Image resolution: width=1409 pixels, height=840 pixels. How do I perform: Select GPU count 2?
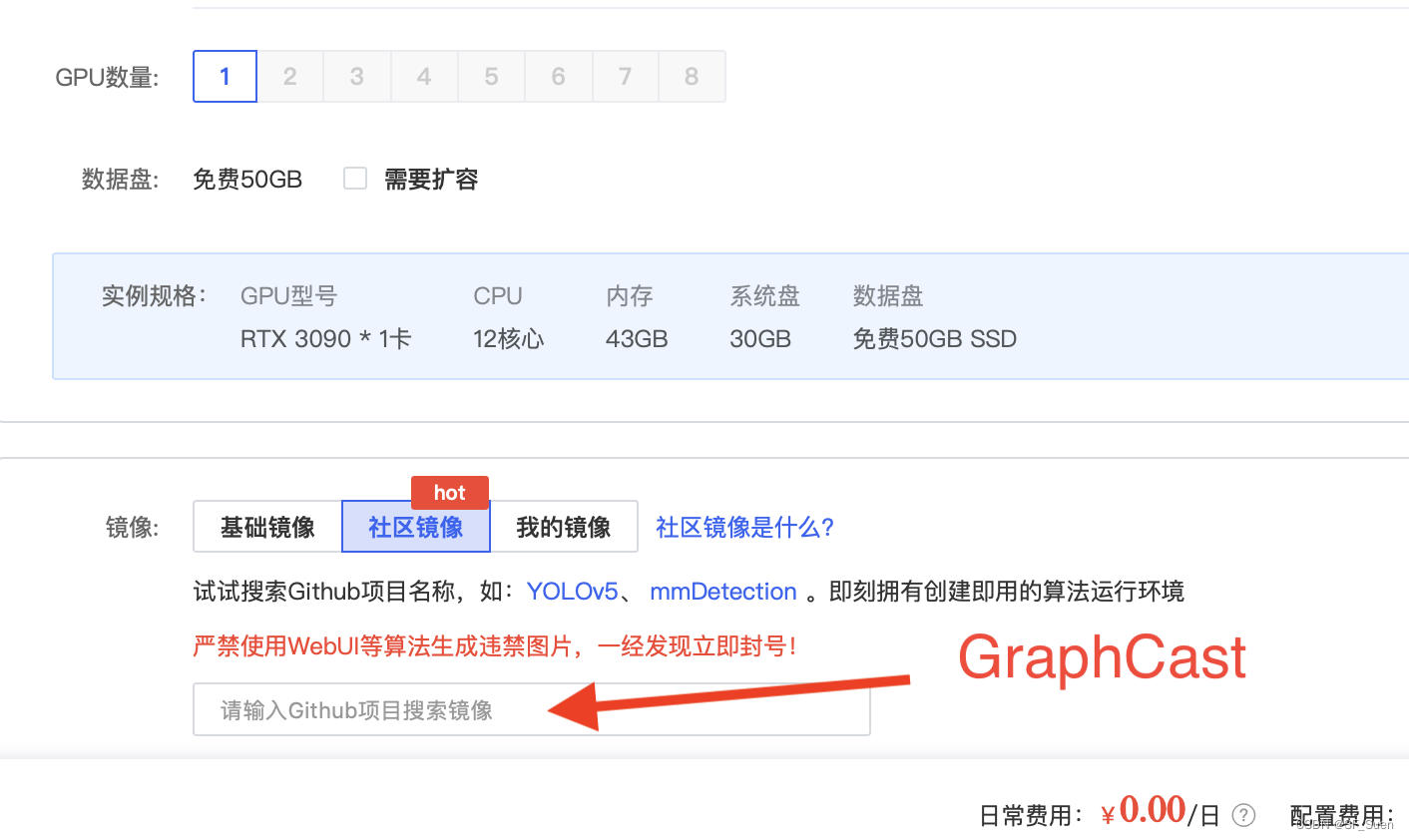[x=290, y=77]
